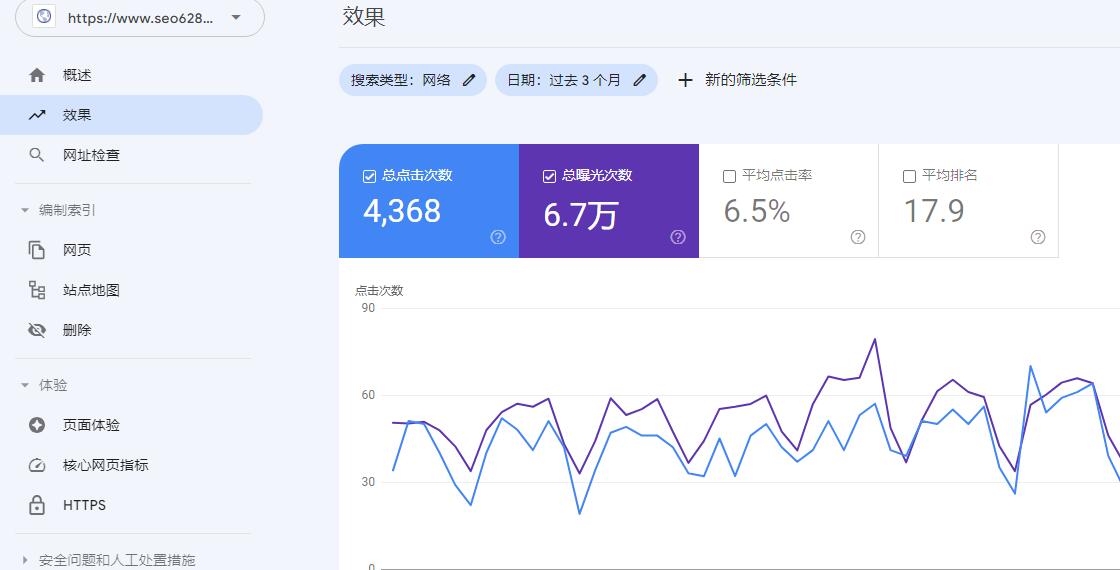Click the pencil icon on 日期 chip
Image resolution: width=1120 pixels, height=570 pixels.
640,80
